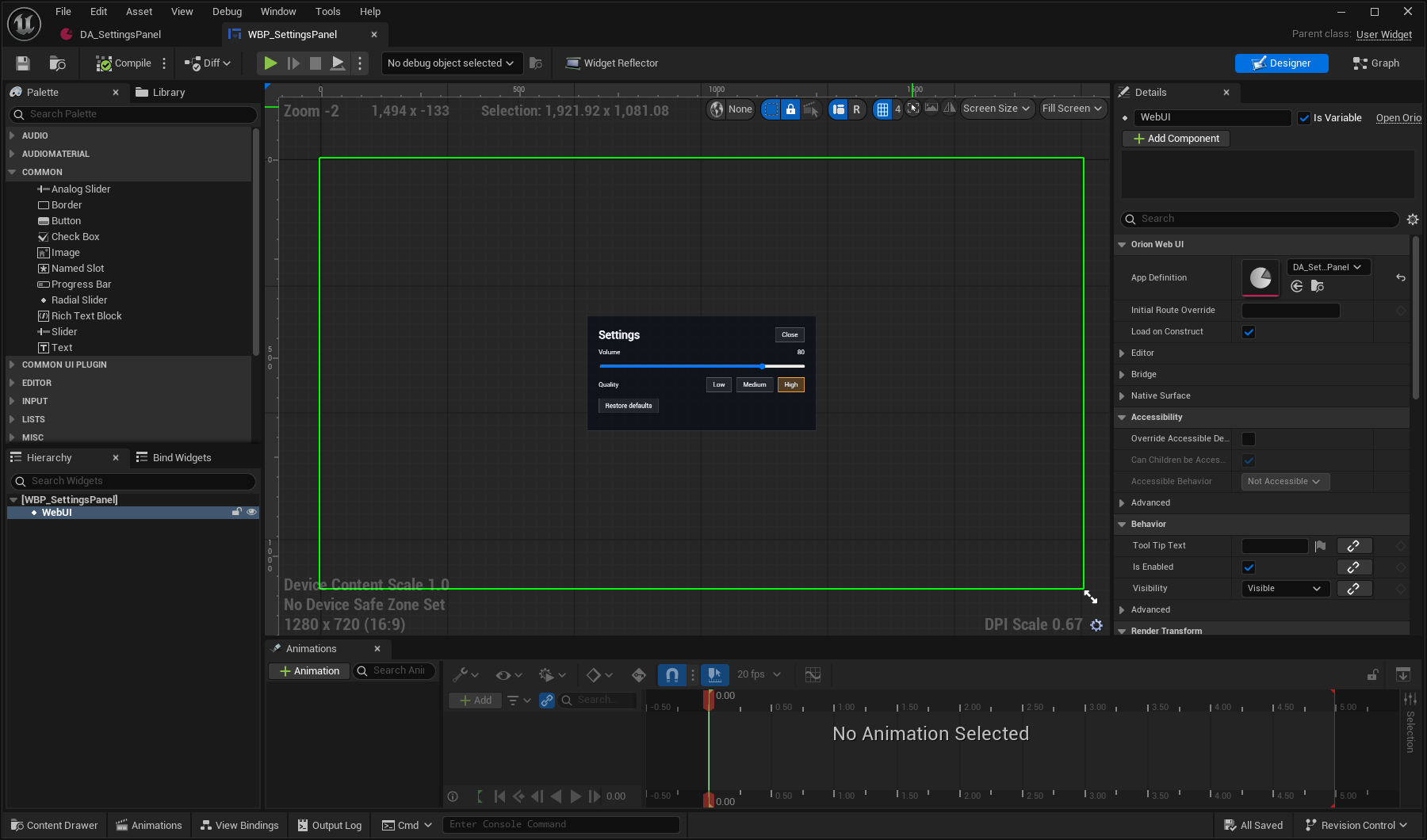Toggle WebUI visibility eye in Hierarchy

tap(252, 513)
